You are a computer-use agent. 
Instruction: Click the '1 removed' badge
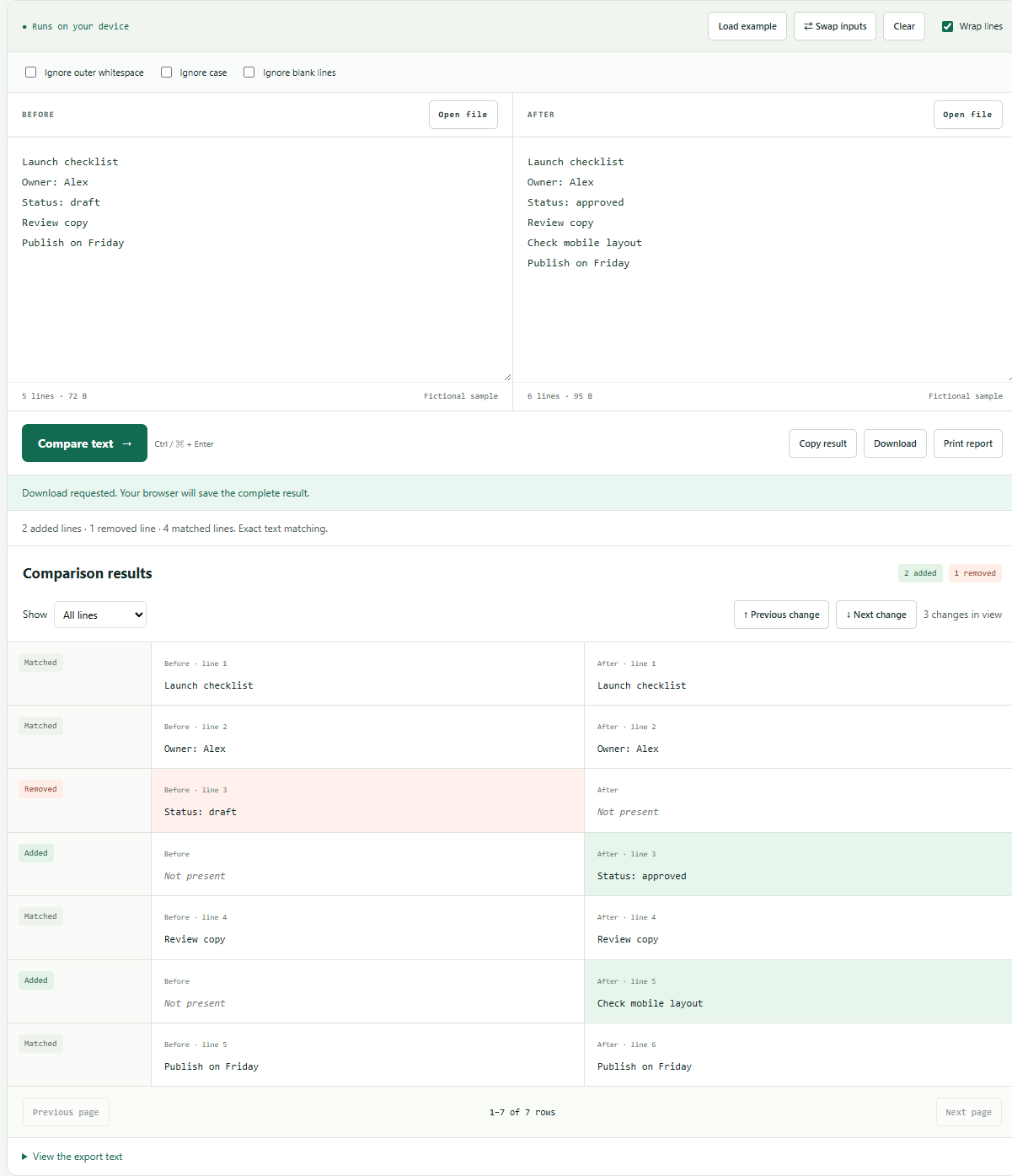coord(974,573)
